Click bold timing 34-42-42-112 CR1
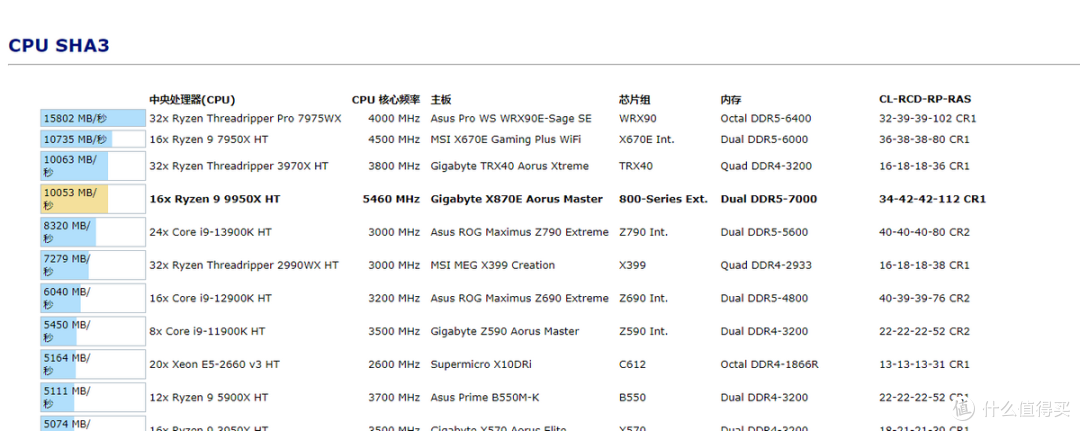 click(933, 199)
